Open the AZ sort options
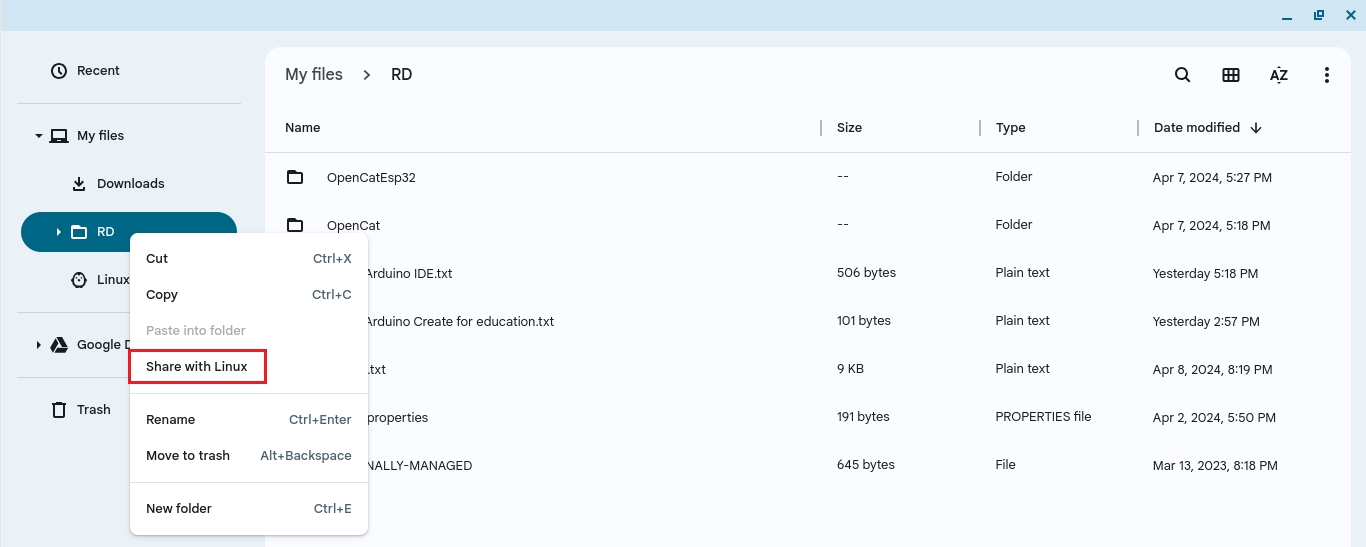1366x547 pixels. click(x=1279, y=75)
